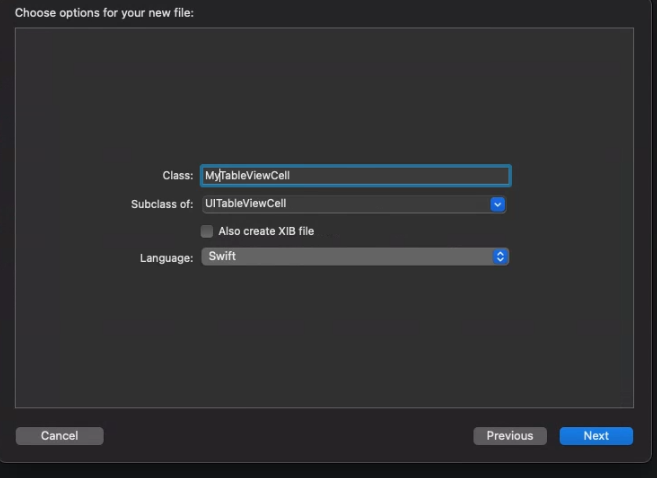The height and width of the screenshot is (478, 657).
Task: Click the Language stepper arrows icon
Action: 500,256
